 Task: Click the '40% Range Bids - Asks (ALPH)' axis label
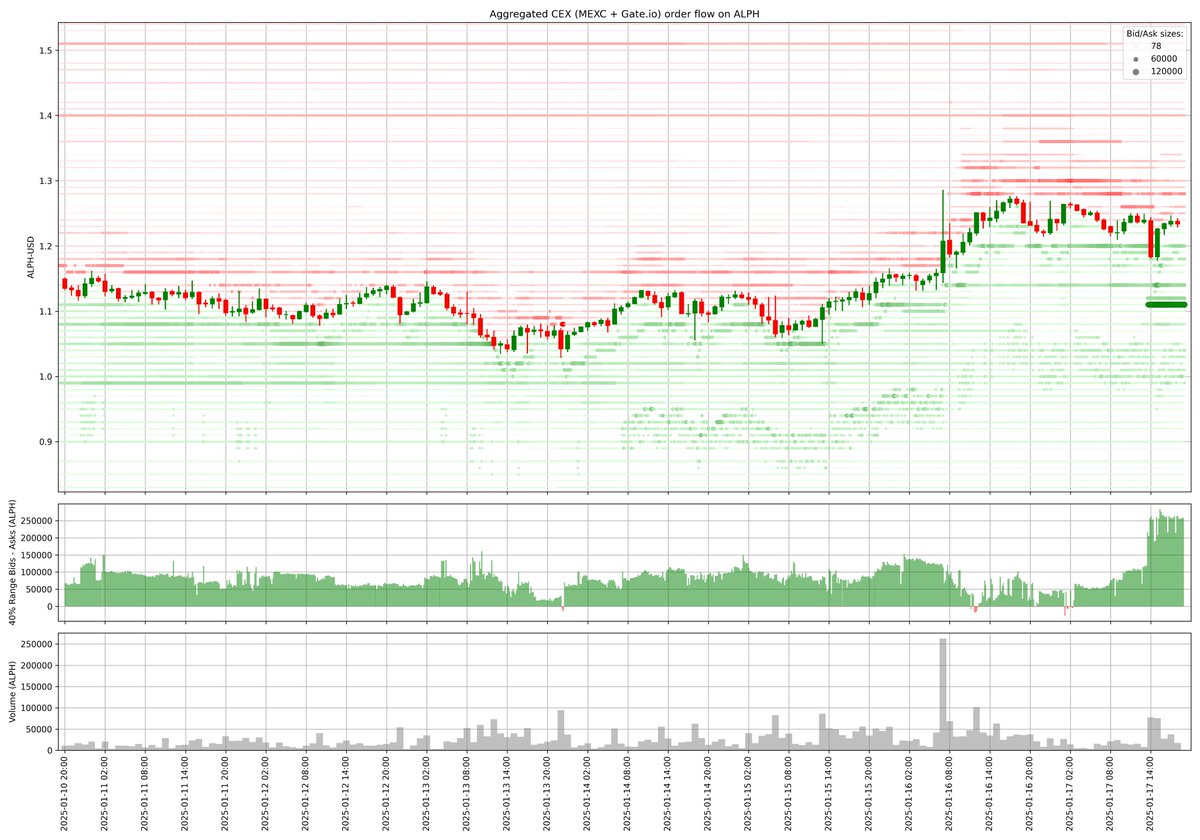tap(15, 562)
